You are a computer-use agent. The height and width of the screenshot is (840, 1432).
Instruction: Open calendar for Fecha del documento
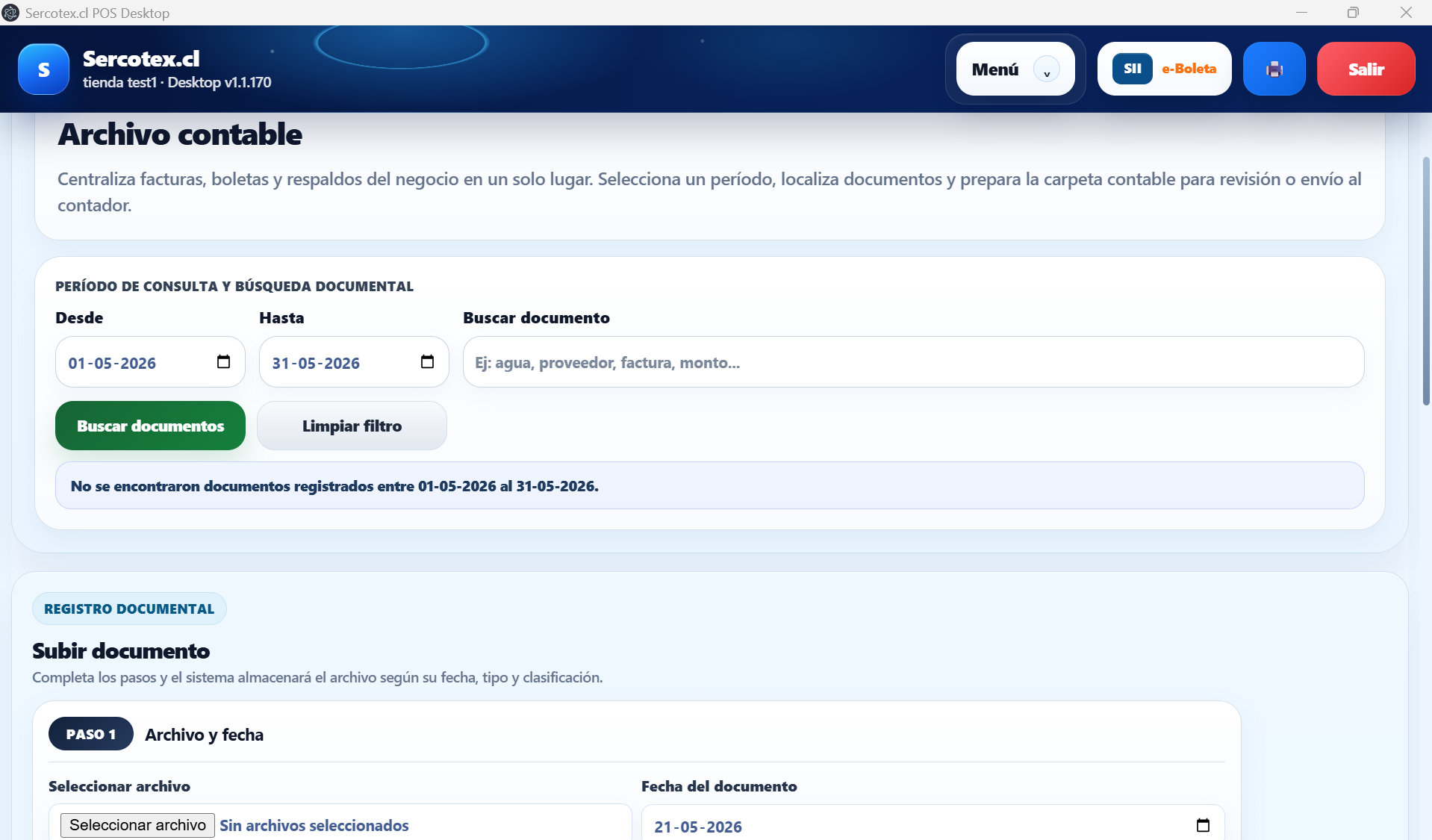(1203, 826)
